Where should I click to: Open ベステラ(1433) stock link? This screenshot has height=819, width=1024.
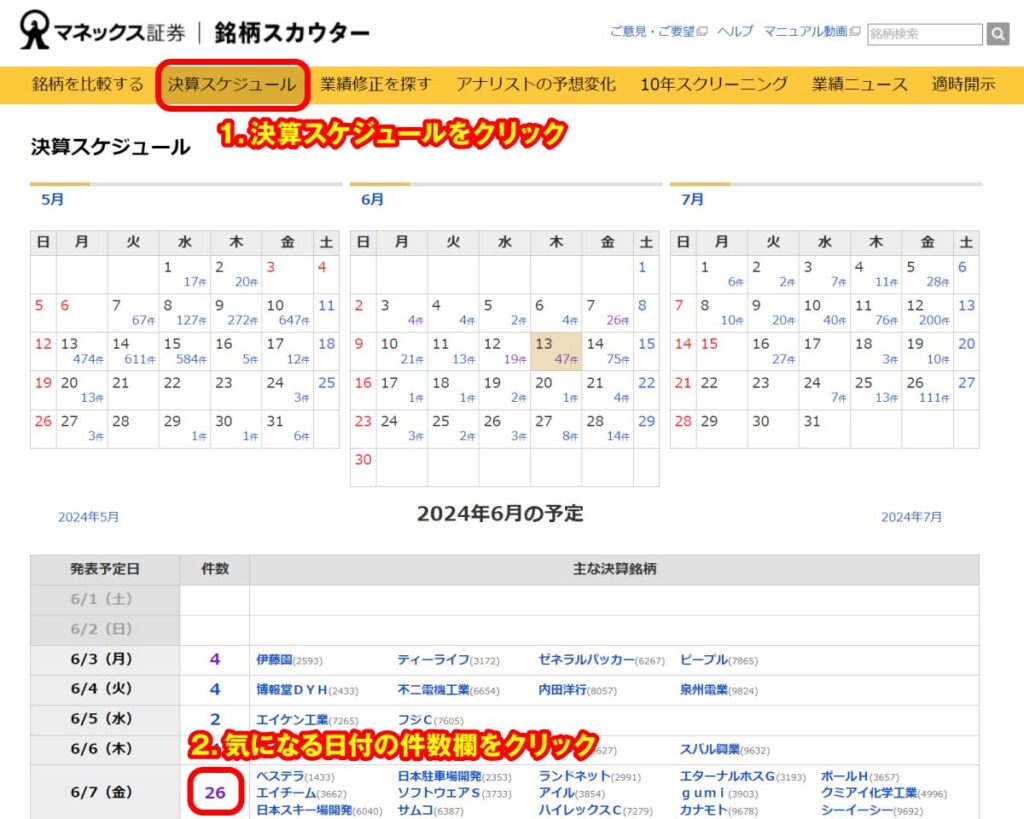295,777
